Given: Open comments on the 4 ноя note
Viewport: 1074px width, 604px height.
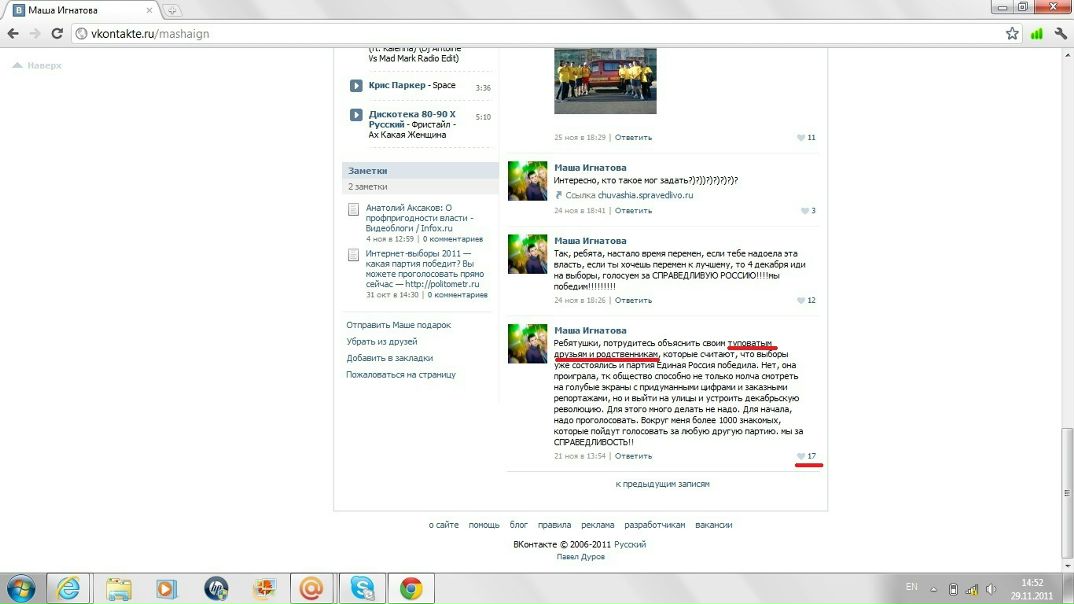Looking at the screenshot, I should click(452, 239).
